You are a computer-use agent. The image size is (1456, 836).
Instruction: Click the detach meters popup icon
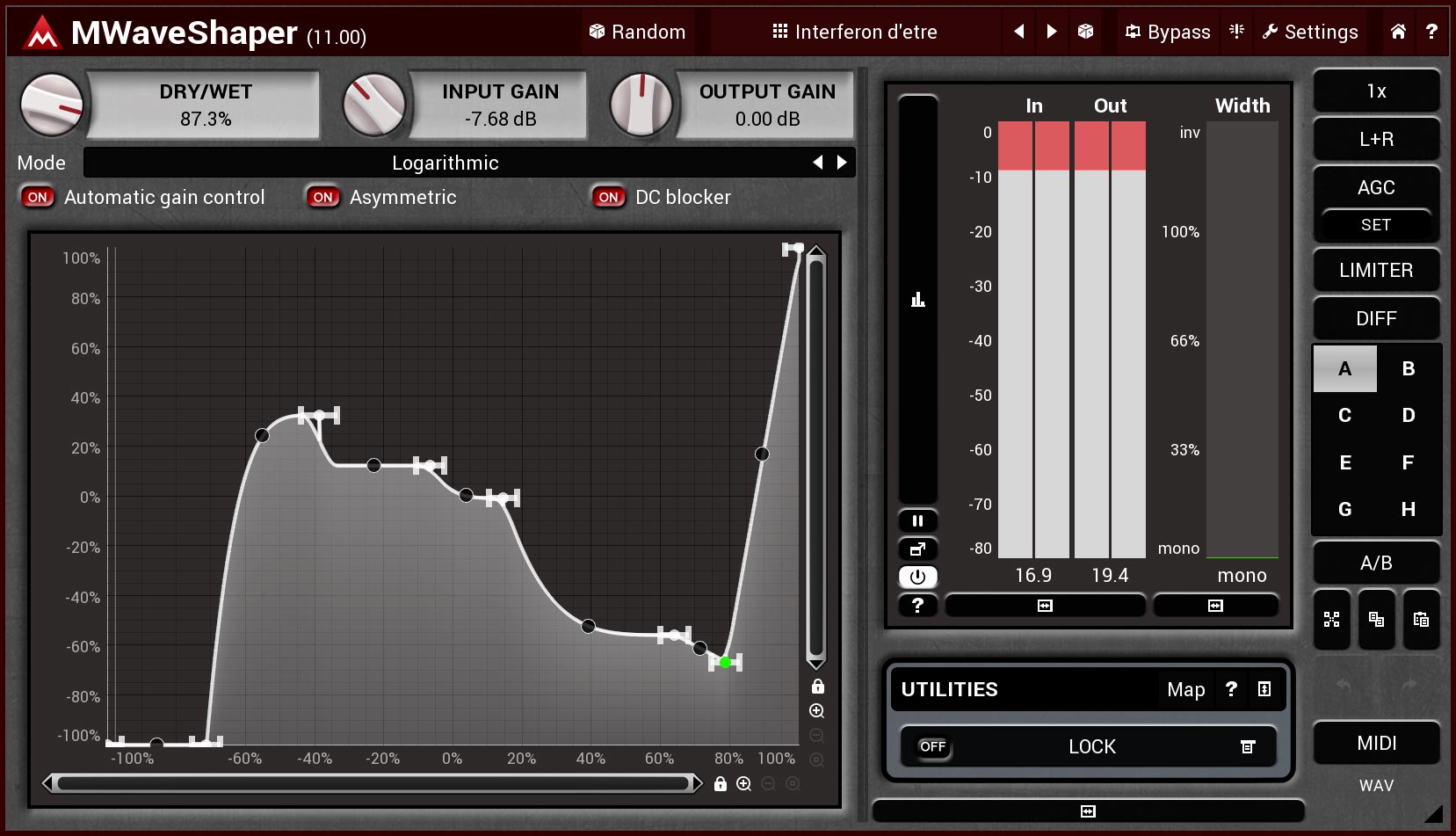(x=918, y=549)
